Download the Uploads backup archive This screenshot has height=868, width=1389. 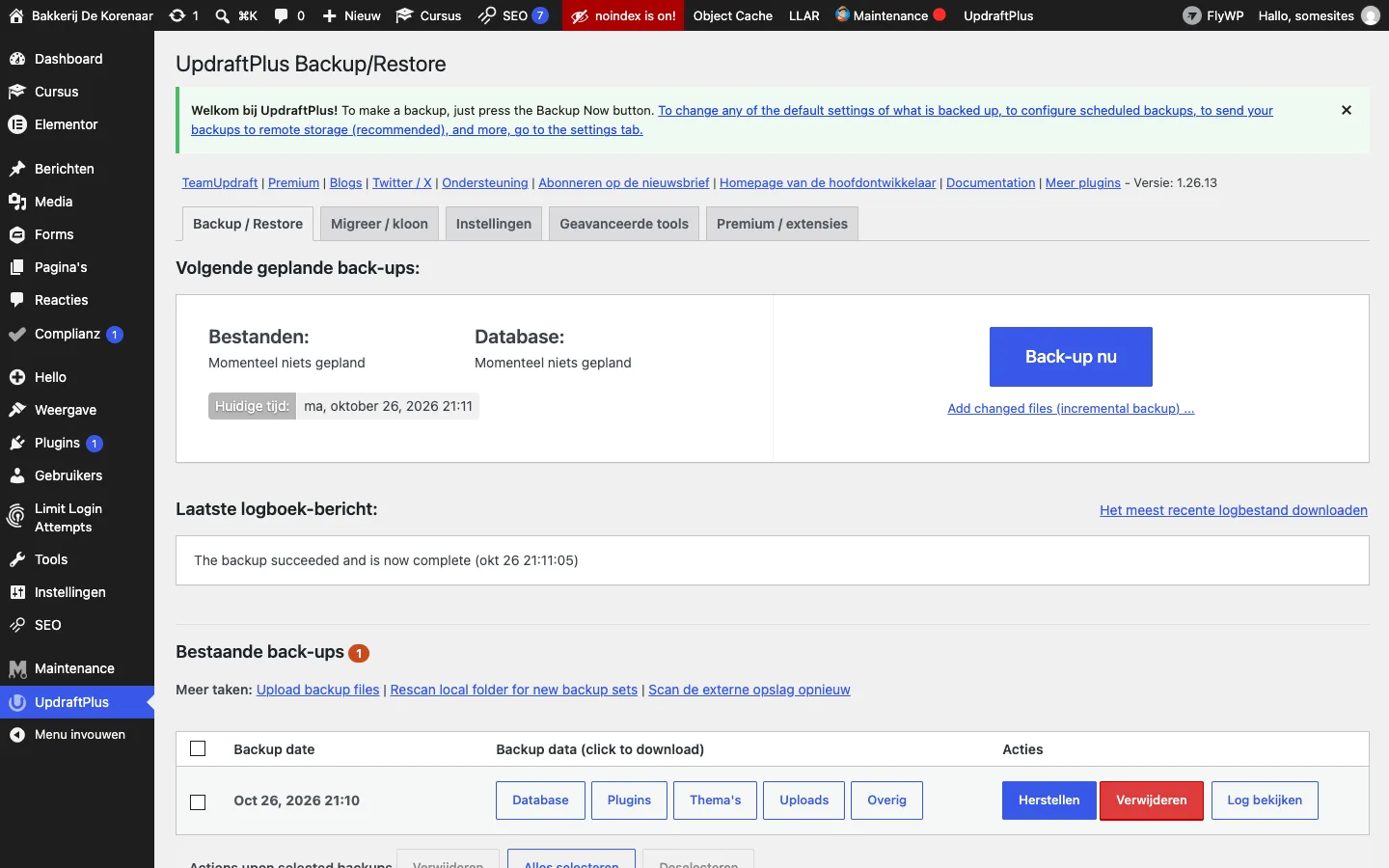point(804,800)
